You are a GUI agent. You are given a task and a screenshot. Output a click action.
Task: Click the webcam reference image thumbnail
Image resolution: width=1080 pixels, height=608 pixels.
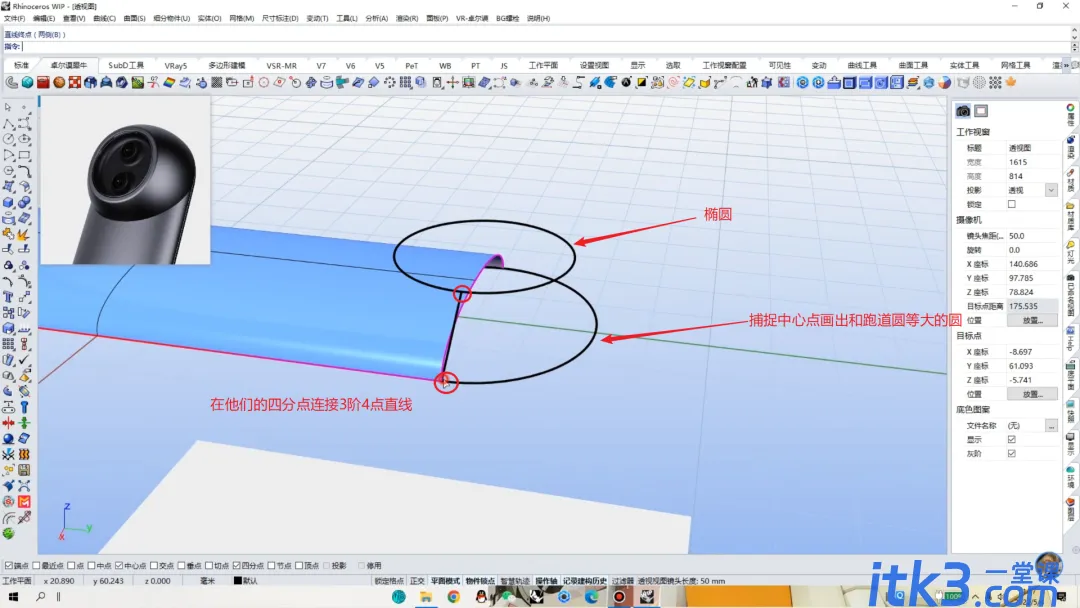tap(125, 180)
